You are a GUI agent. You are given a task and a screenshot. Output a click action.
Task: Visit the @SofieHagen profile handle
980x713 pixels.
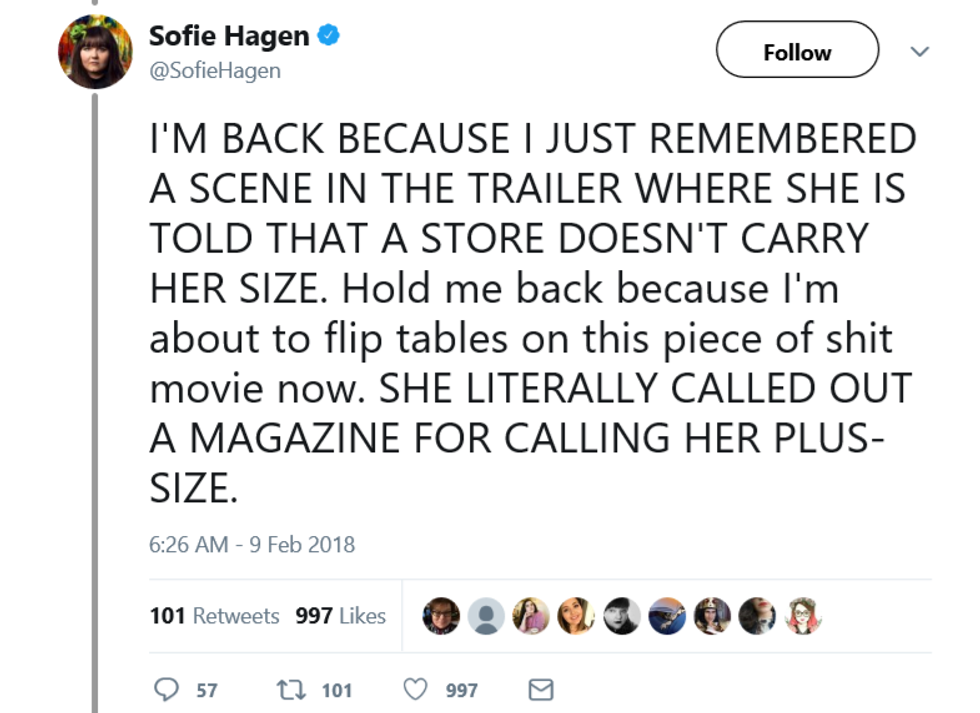[216, 70]
